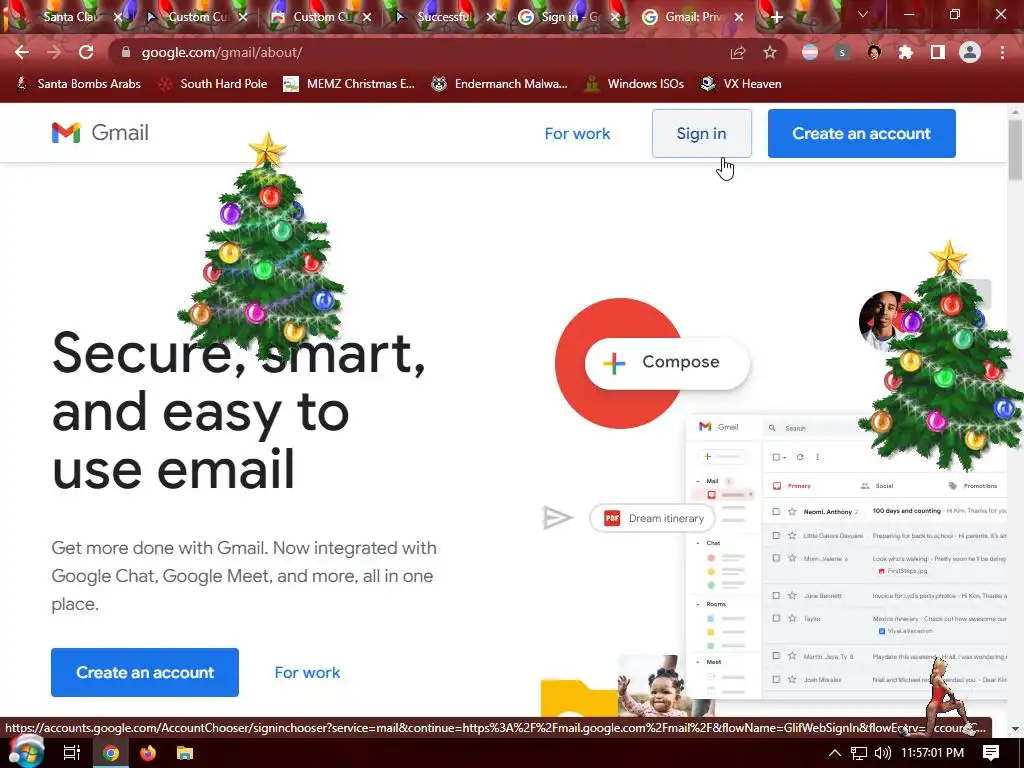Click Chrome icon on taskbar
Image resolution: width=1024 pixels, height=768 pixels.
pos(111,753)
